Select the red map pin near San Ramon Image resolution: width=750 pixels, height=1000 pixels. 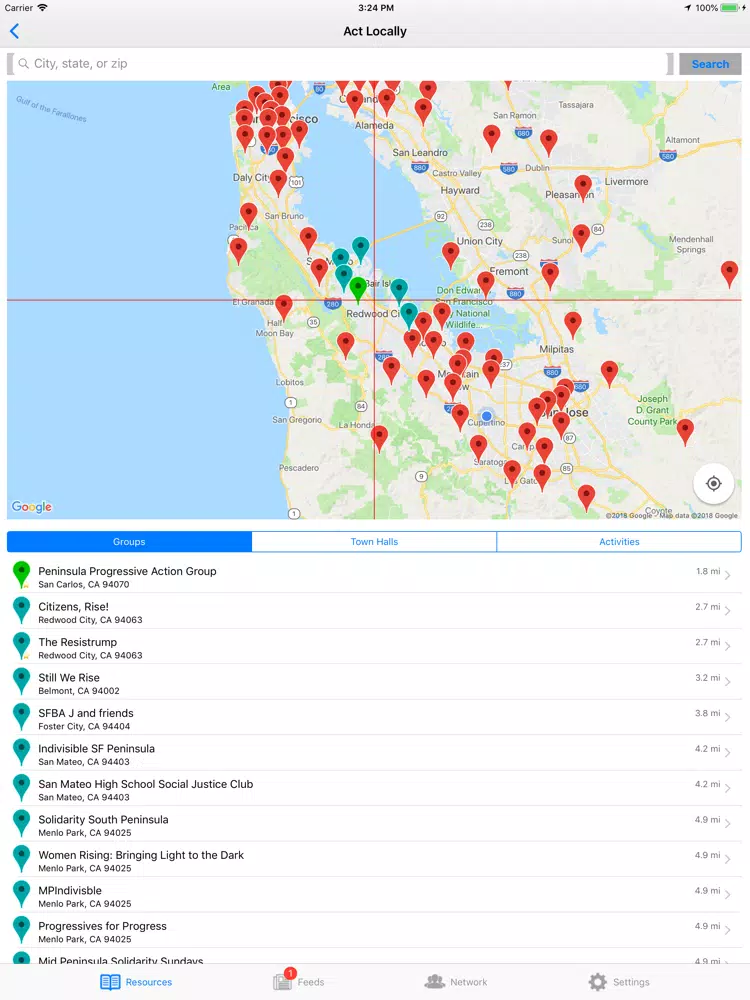pos(491,137)
